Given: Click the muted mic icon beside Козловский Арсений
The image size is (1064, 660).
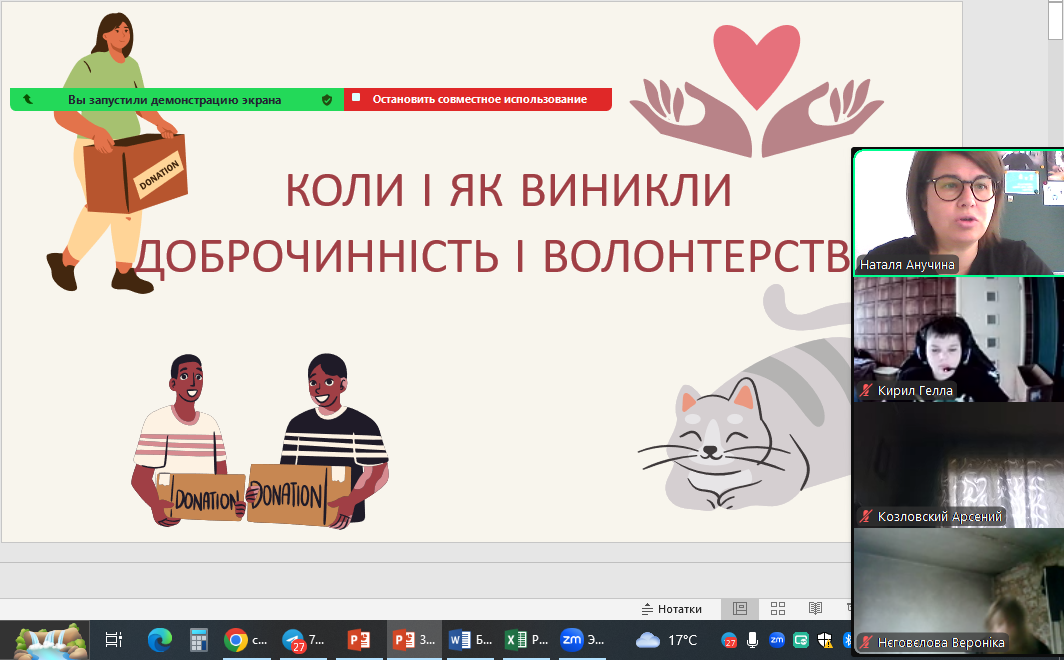Looking at the screenshot, I should tap(866, 516).
